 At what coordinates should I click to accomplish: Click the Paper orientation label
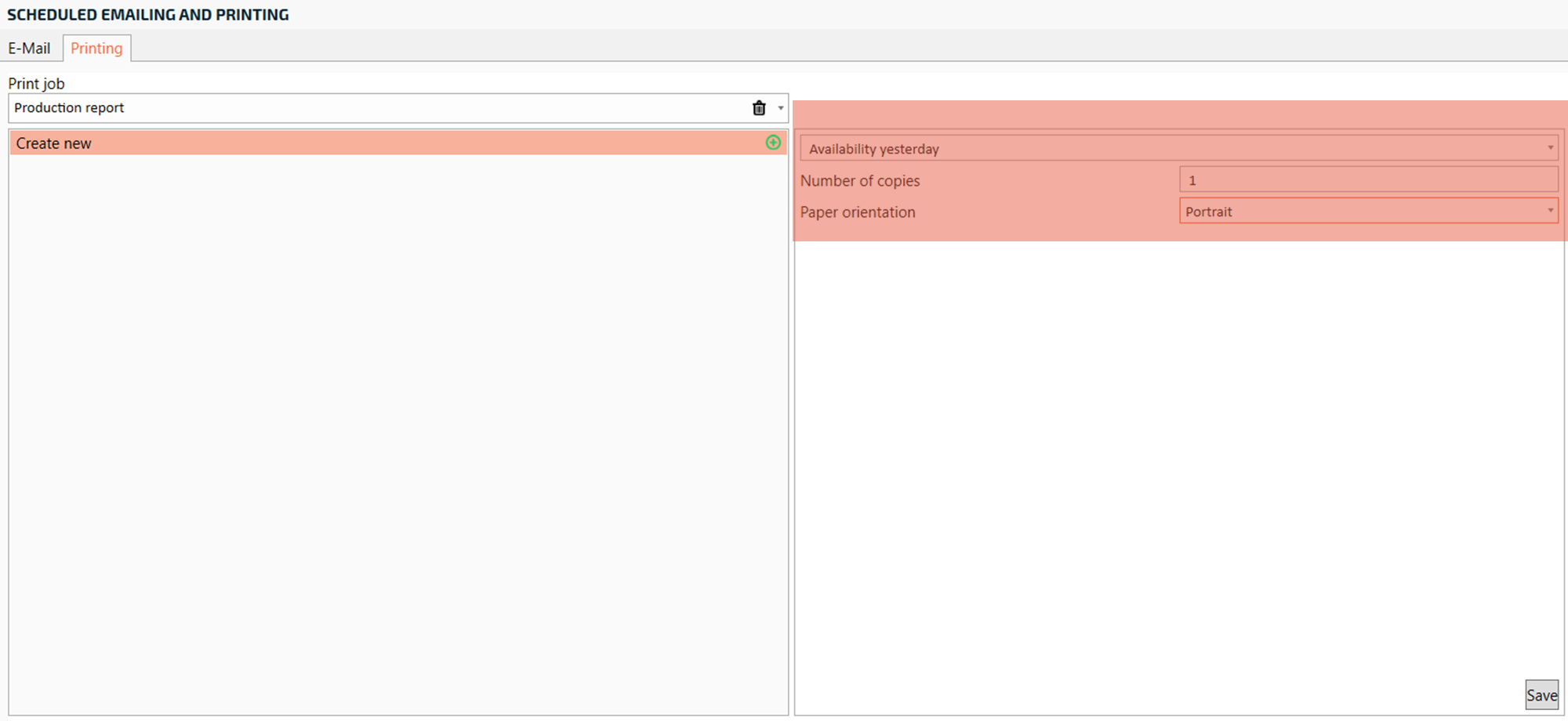(858, 212)
